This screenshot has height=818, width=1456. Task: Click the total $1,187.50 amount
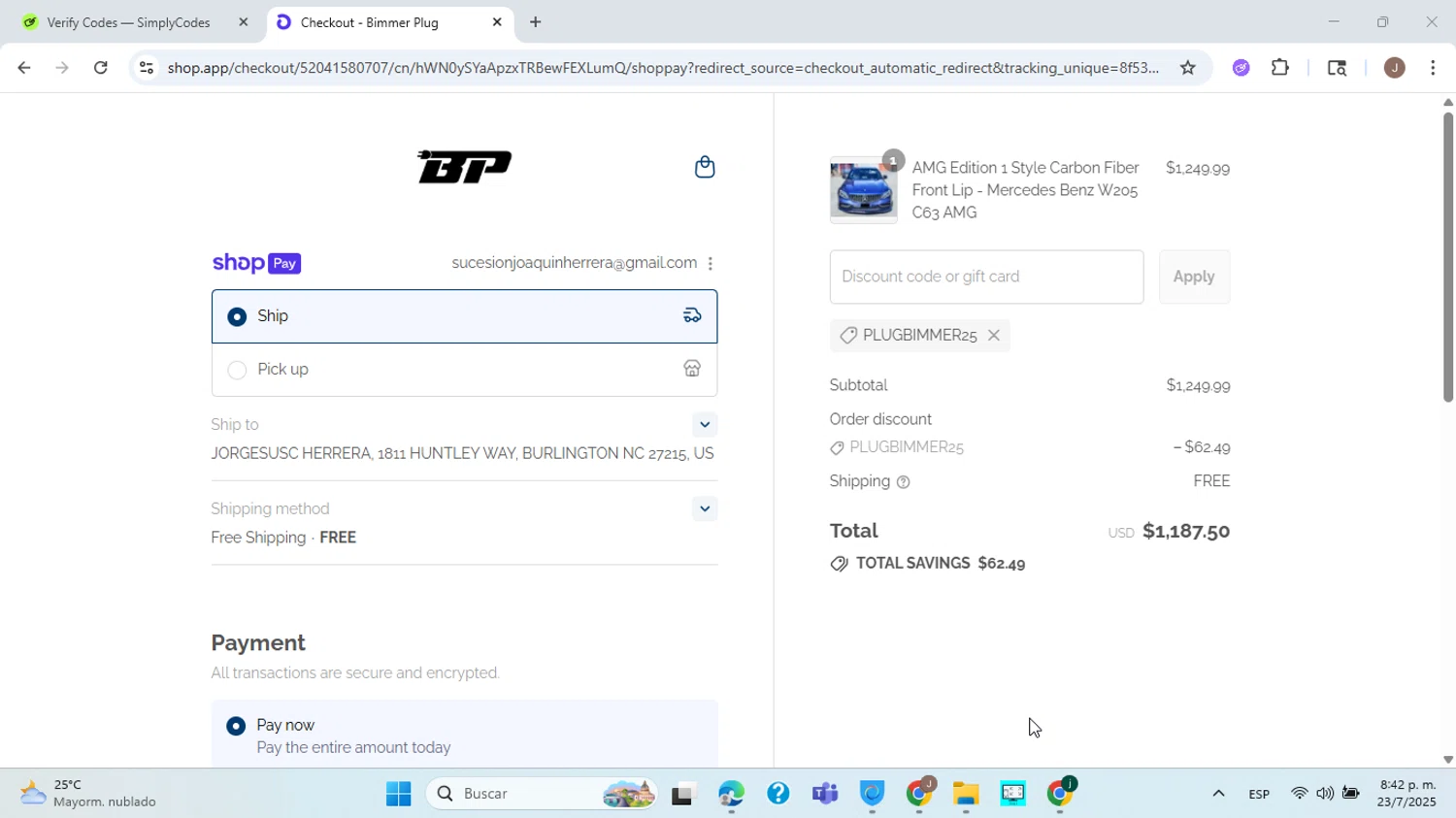pyautogui.click(x=1186, y=531)
